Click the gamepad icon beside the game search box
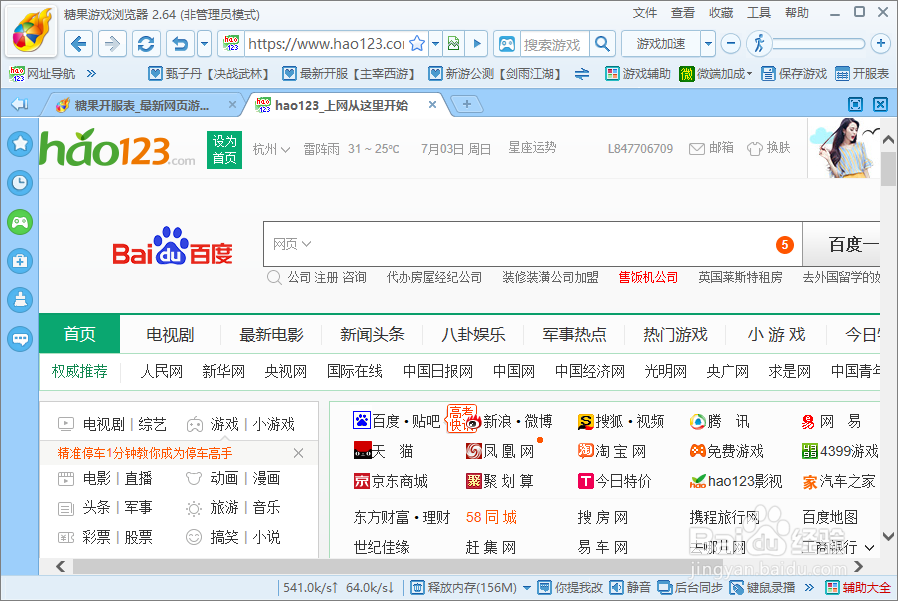The height and width of the screenshot is (601, 898). 507,44
